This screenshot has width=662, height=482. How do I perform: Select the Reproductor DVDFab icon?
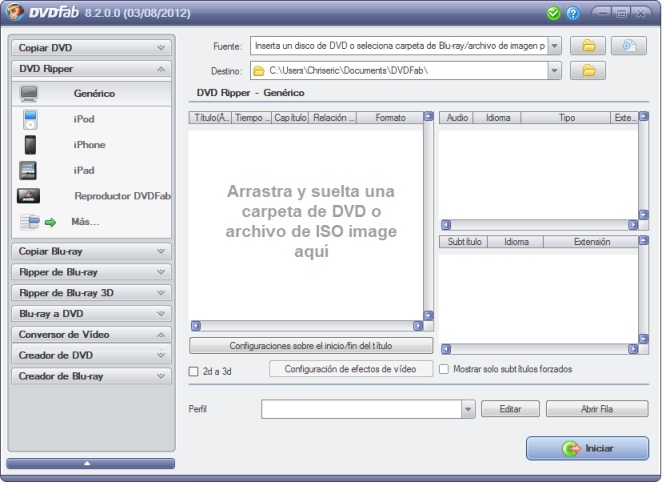(28, 196)
